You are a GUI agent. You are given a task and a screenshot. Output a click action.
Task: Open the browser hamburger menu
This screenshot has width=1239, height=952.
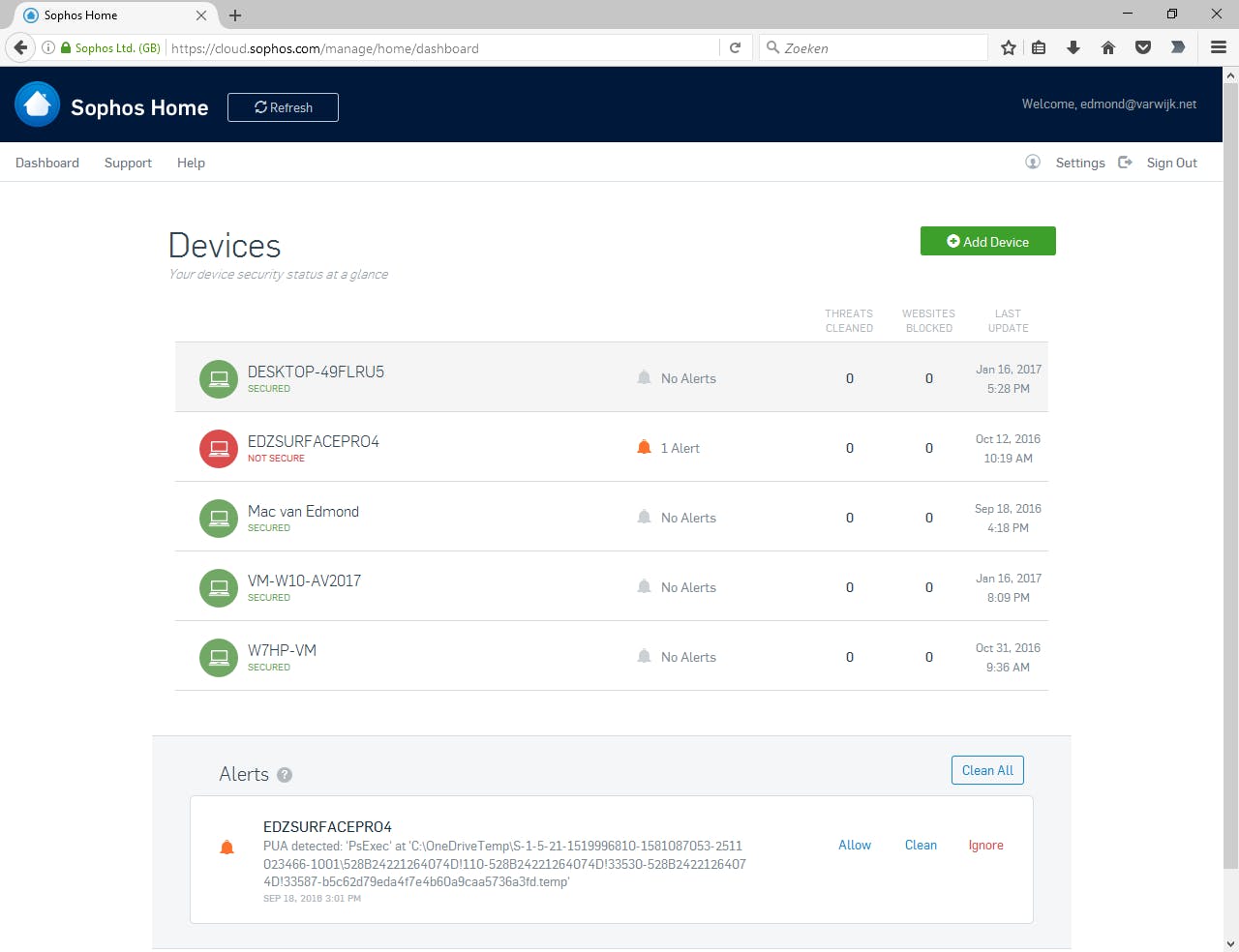point(1219,47)
